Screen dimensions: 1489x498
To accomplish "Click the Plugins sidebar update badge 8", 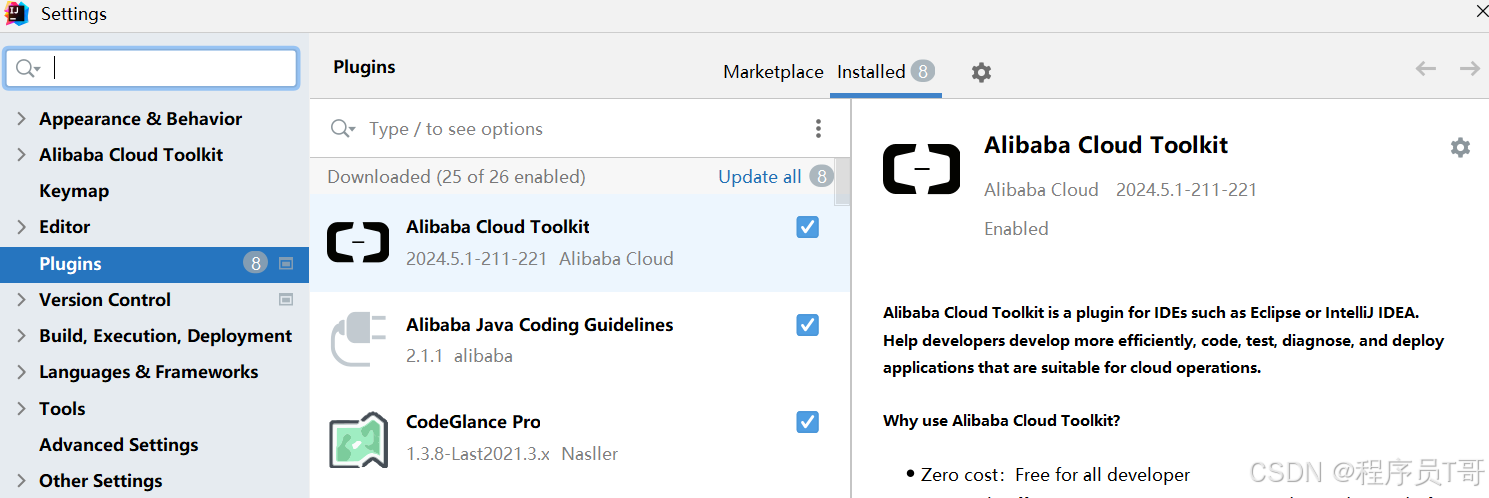I will (x=256, y=263).
